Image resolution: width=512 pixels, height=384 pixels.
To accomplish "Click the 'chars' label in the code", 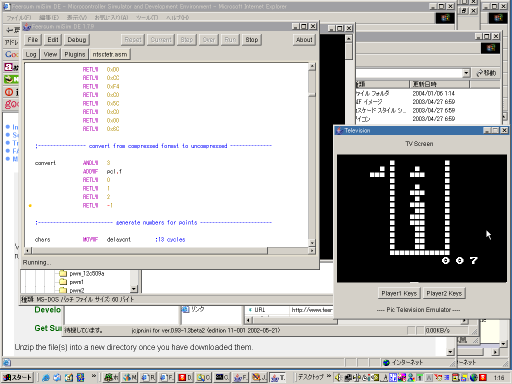I will (x=42, y=240).
